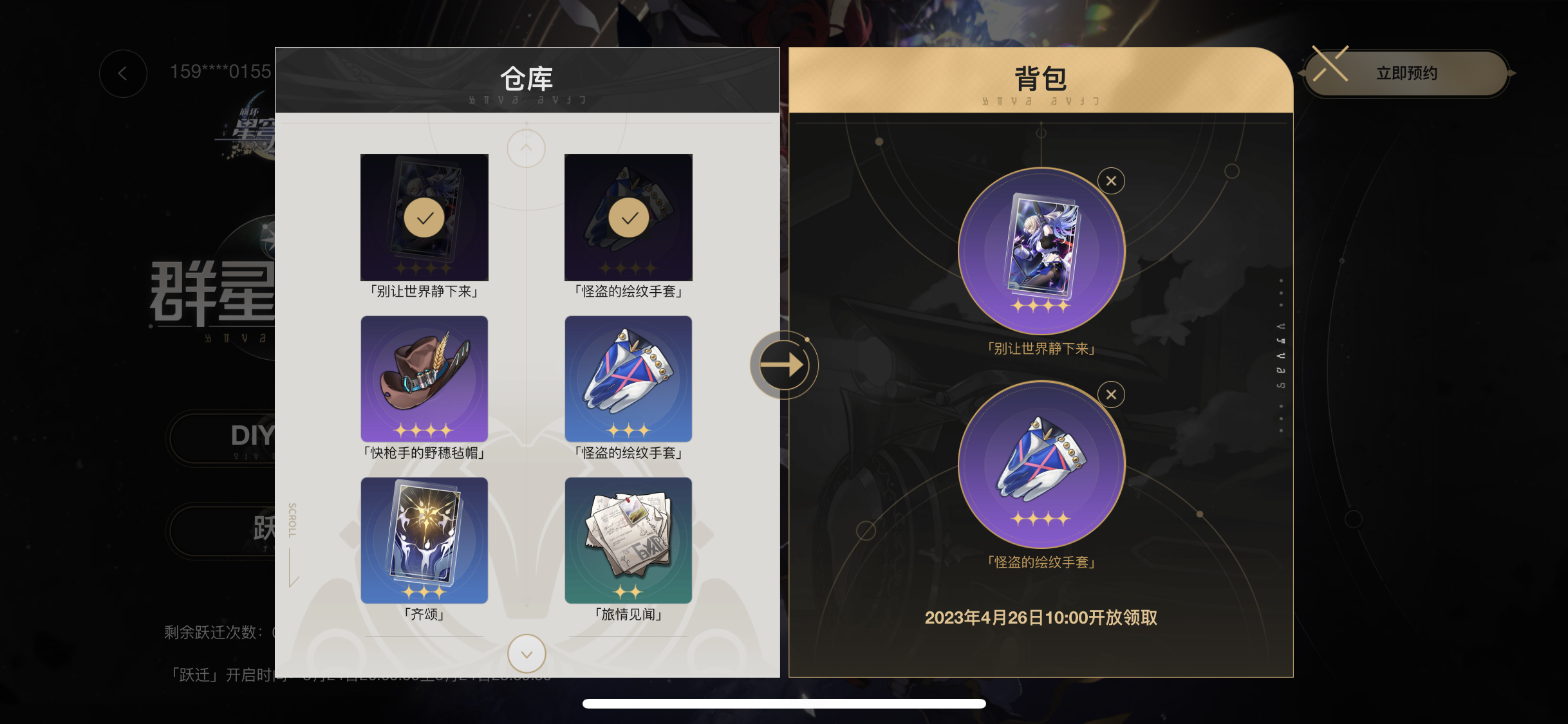The height and width of the screenshot is (724, 1568).
Task: Uncheck the selected 怪盗的绘纹手套 warehouse item
Action: click(x=628, y=218)
